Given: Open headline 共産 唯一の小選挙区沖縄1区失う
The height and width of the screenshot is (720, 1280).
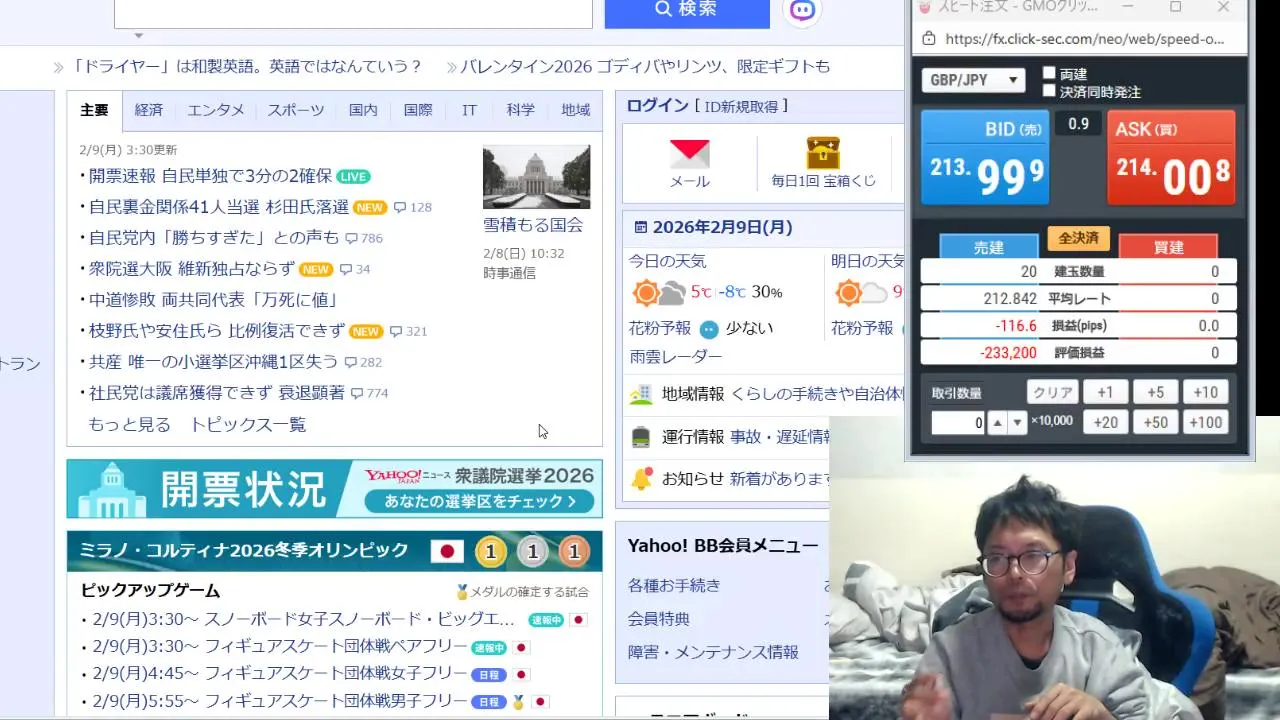Looking at the screenshot, I should [x=213, y=362].
